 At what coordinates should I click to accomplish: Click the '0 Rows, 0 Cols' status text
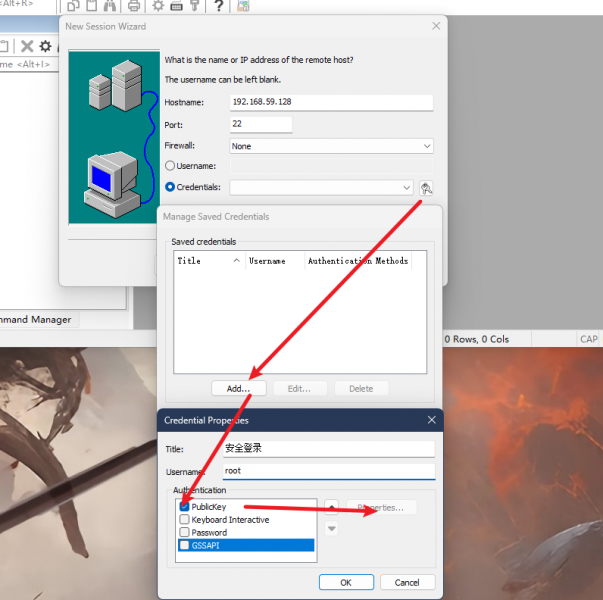477,339
